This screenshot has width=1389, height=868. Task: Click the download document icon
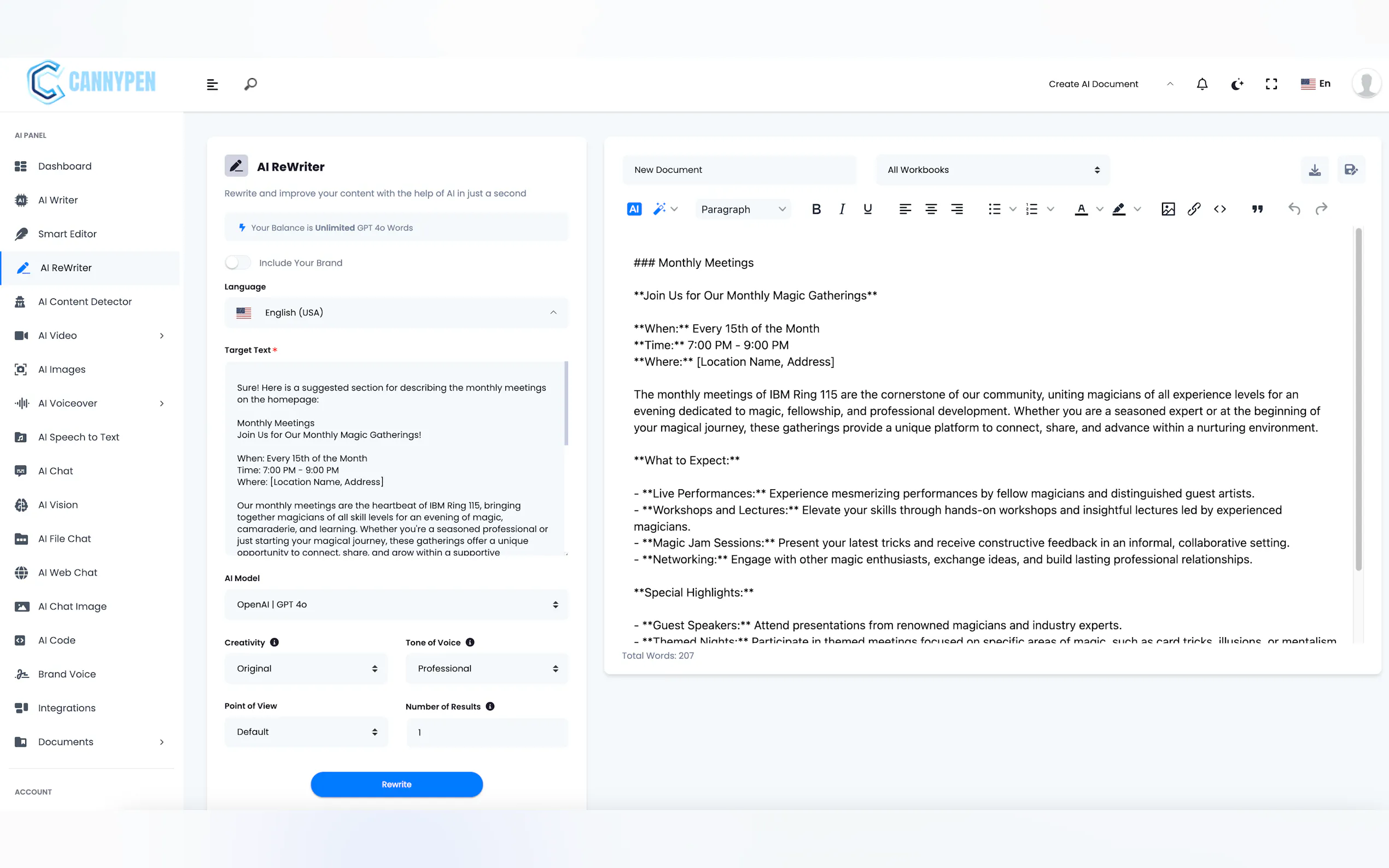[x=1314, y=170]
